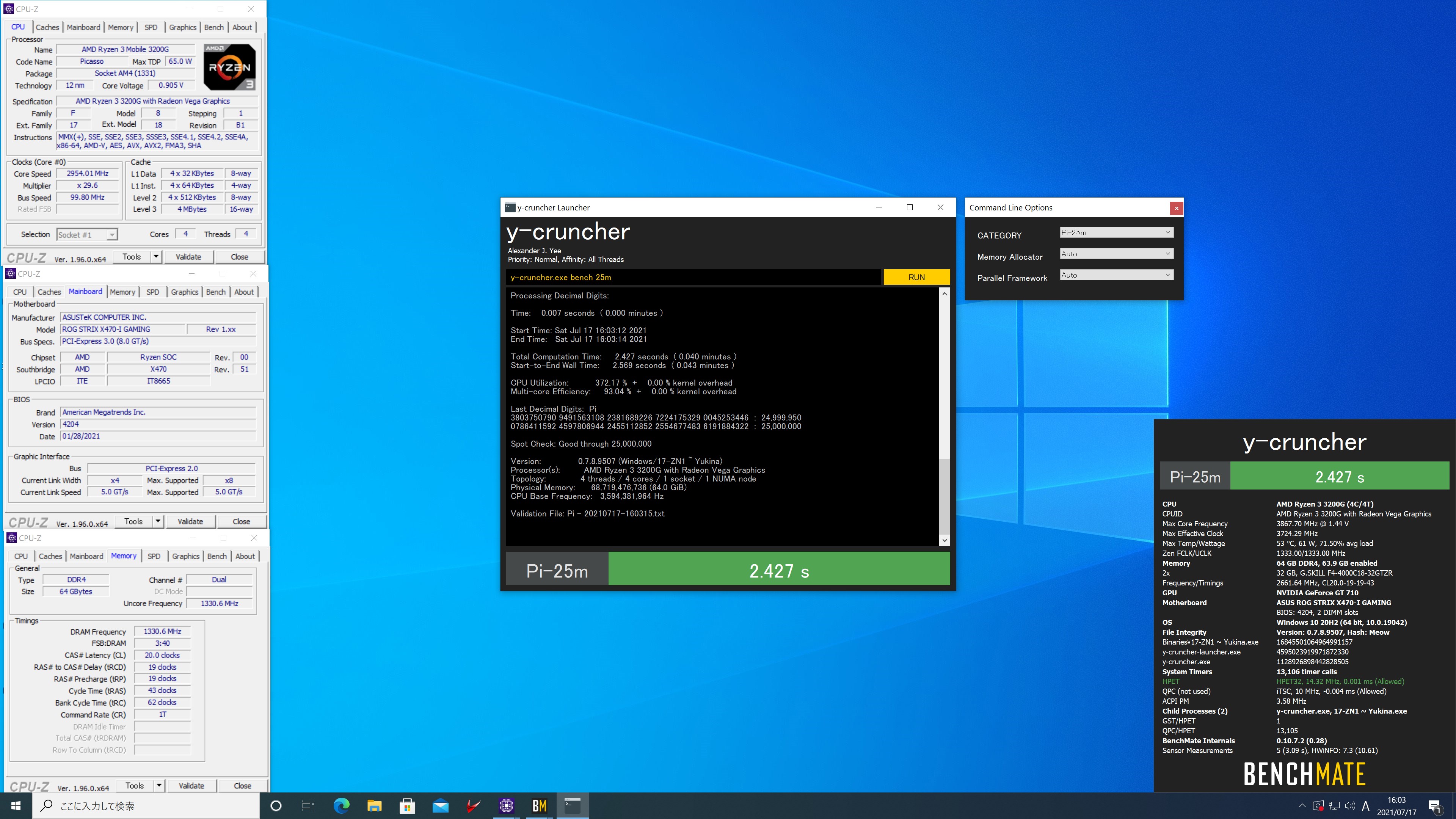Switch to CPU-Z taskbar icon
1456x819 pixels.
(507, 805)
